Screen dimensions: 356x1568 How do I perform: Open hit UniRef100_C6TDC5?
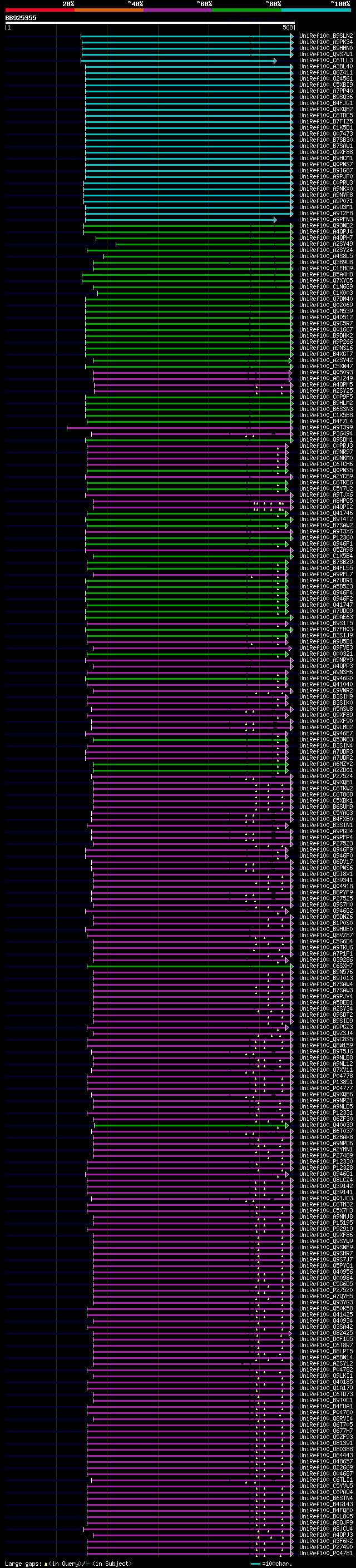325,115
